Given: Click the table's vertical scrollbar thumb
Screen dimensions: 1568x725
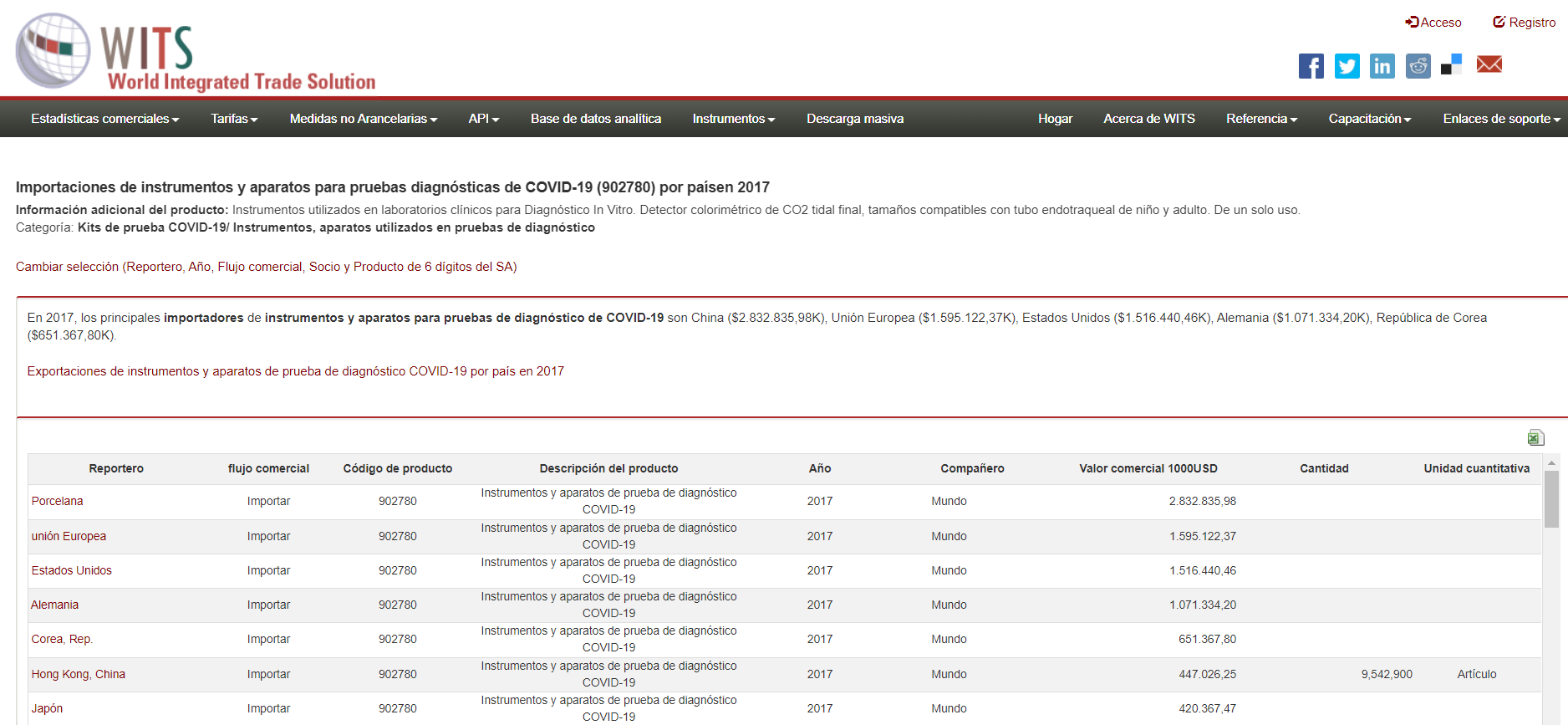Looking at the screenshot, I should [1551, 499].
